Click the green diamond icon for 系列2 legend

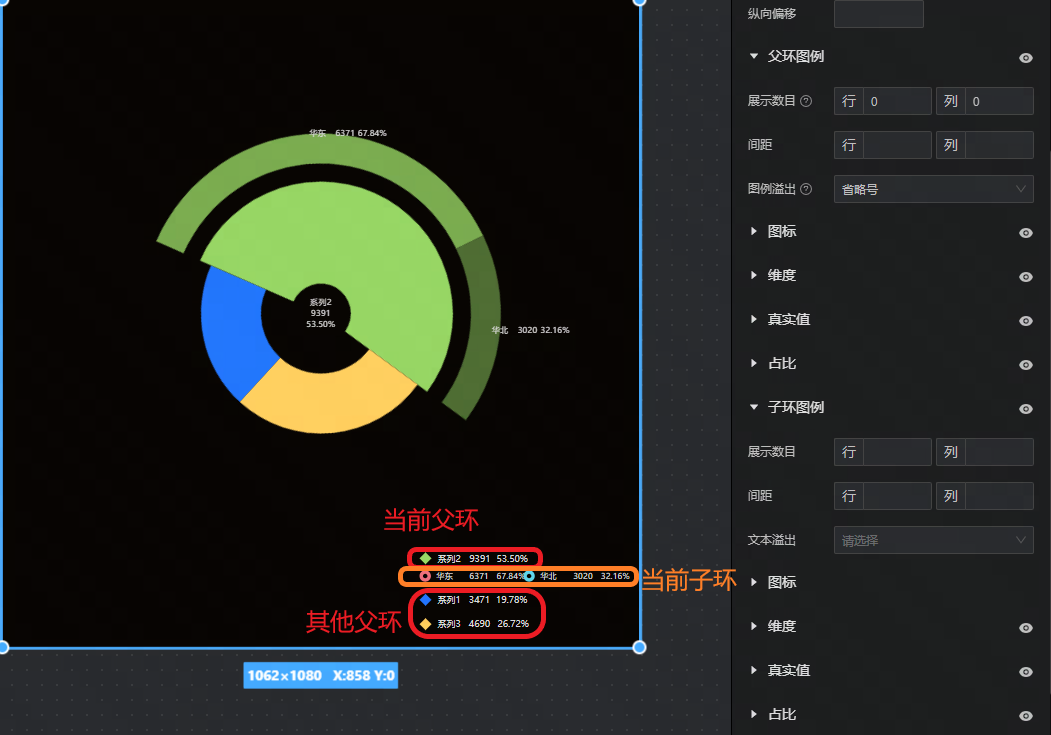(x=425, y=558)
